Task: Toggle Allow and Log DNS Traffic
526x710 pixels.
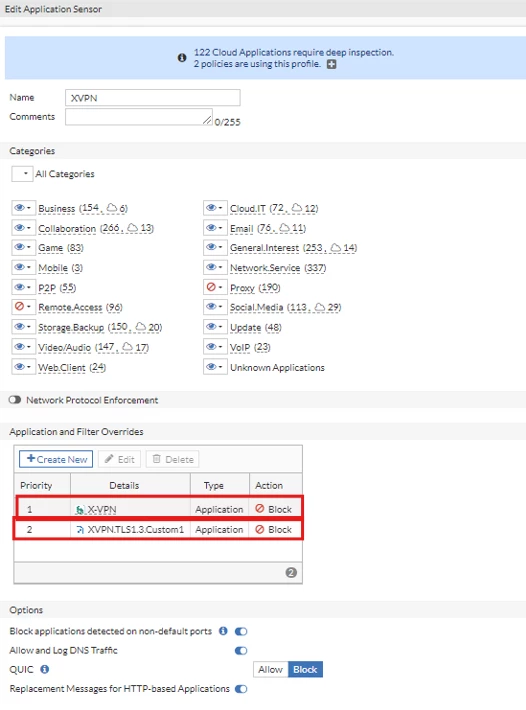Action: [241, 651]
